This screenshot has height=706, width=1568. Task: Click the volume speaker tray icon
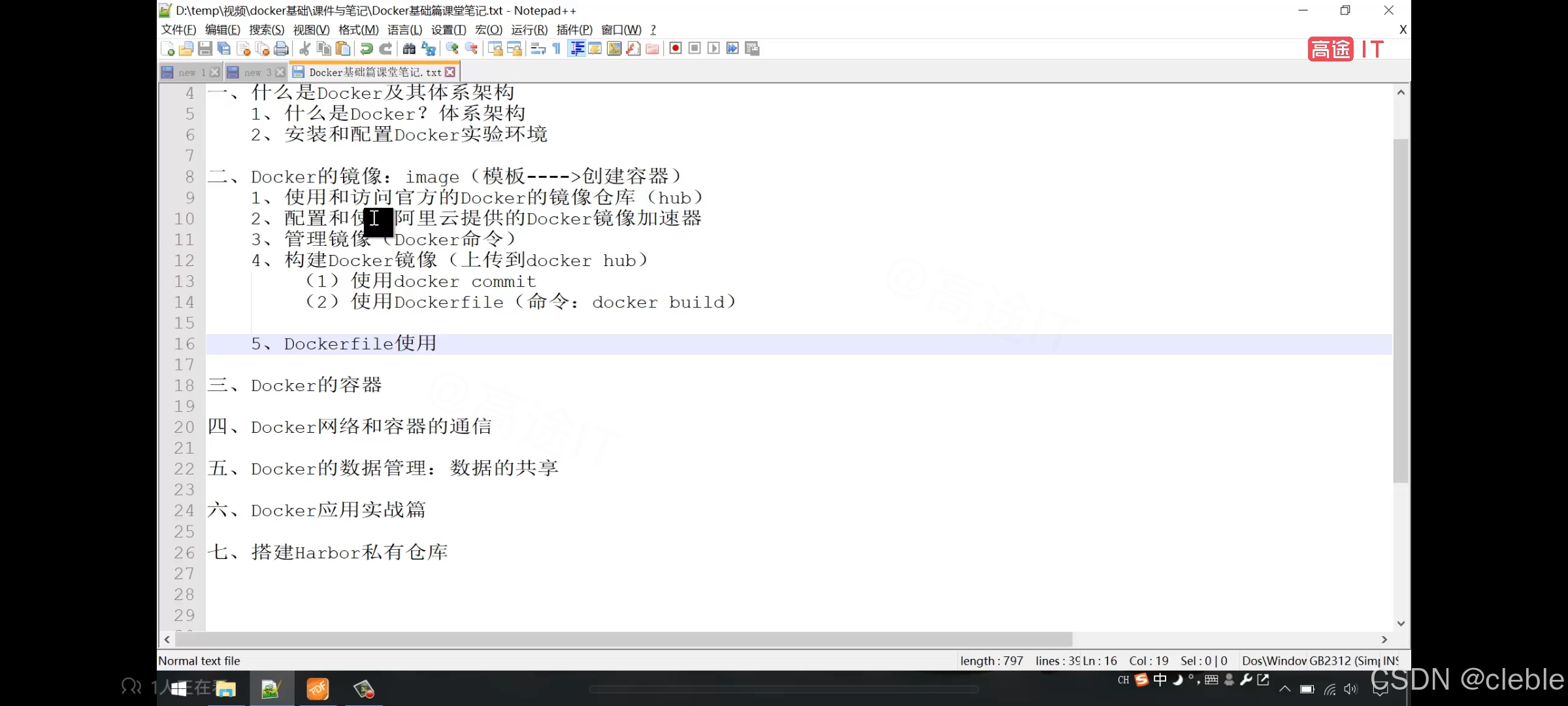point(1350,689)
